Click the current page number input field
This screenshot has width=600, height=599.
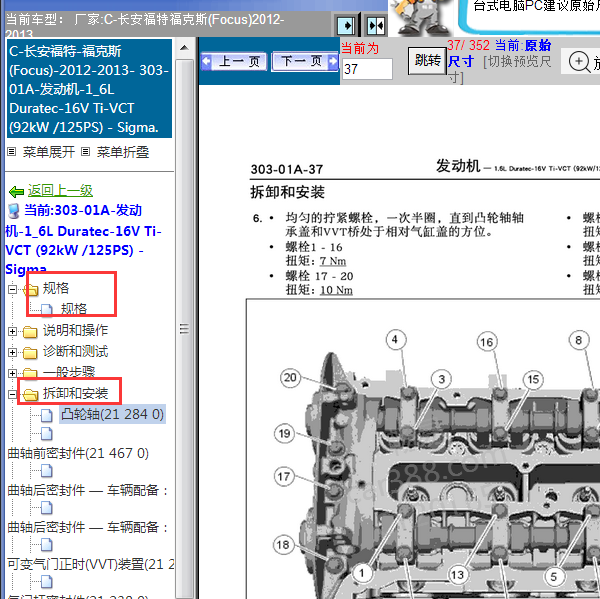tap(367, 69)
